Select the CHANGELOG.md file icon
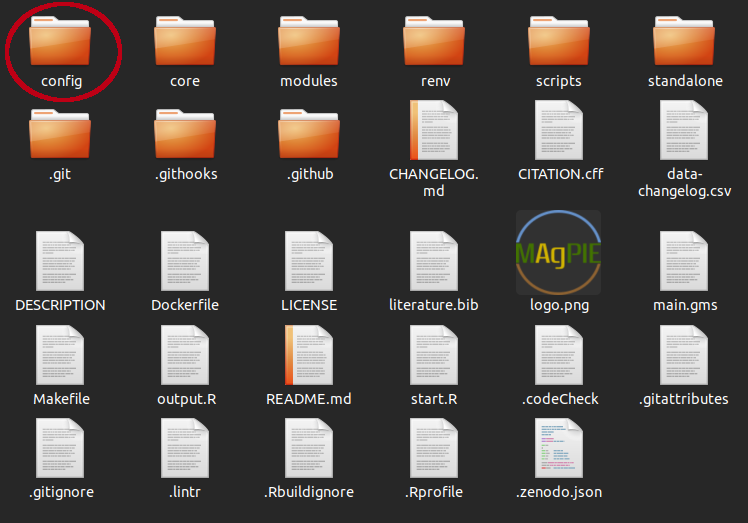Image resolution: width=748 pixels, height=523 pixels. [x=434, y=130]
